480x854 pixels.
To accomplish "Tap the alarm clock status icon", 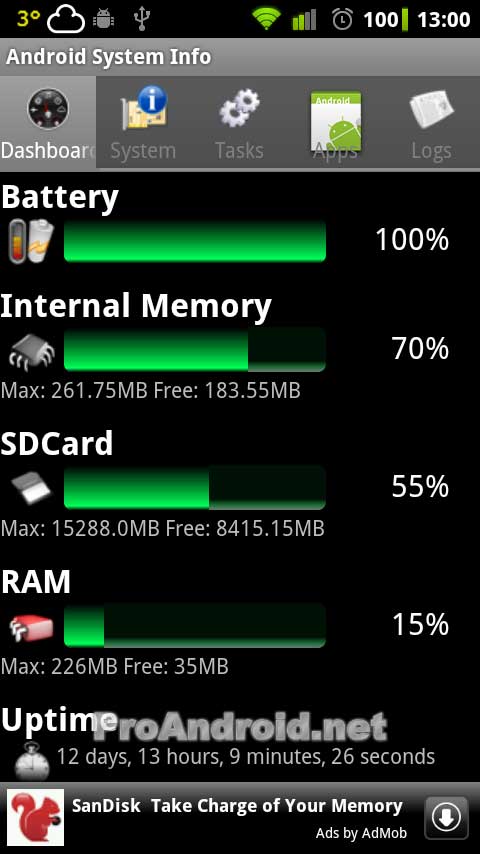I will (343, 20).
